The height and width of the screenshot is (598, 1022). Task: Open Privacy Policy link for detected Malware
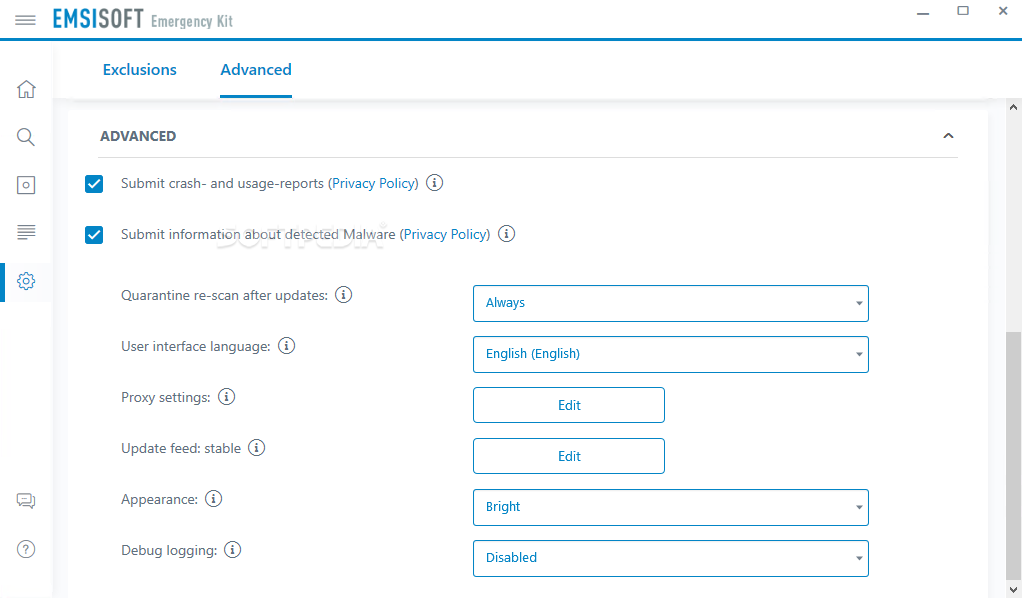coord(445,234)
